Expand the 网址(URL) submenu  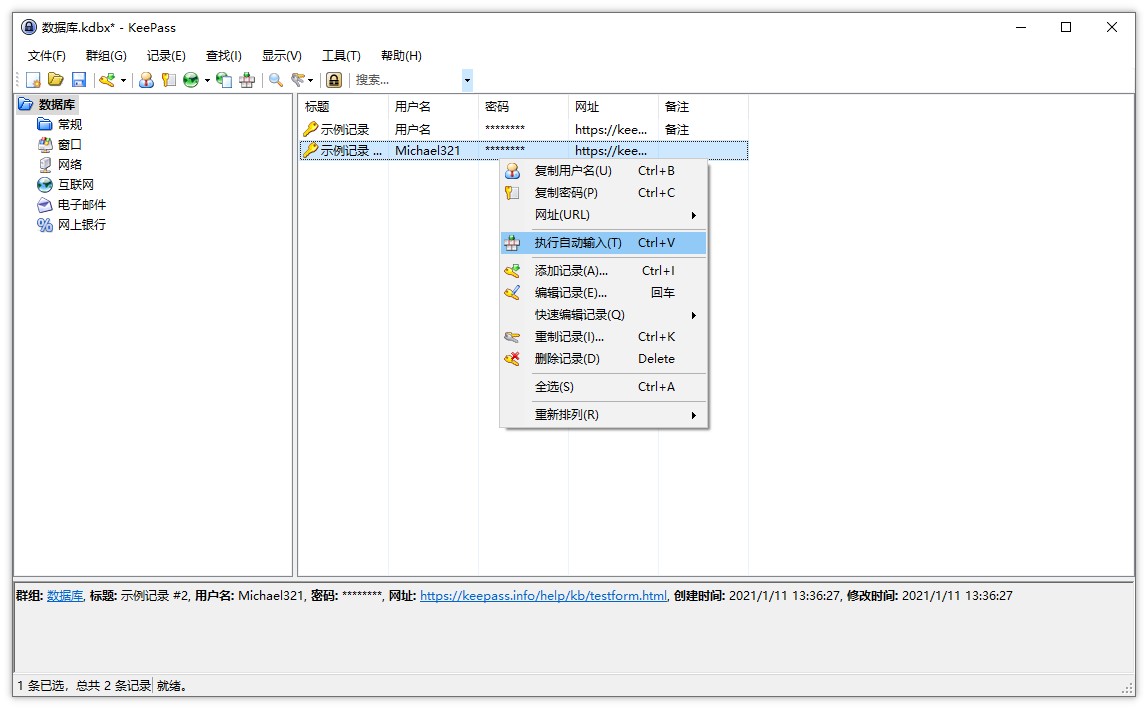603,215
